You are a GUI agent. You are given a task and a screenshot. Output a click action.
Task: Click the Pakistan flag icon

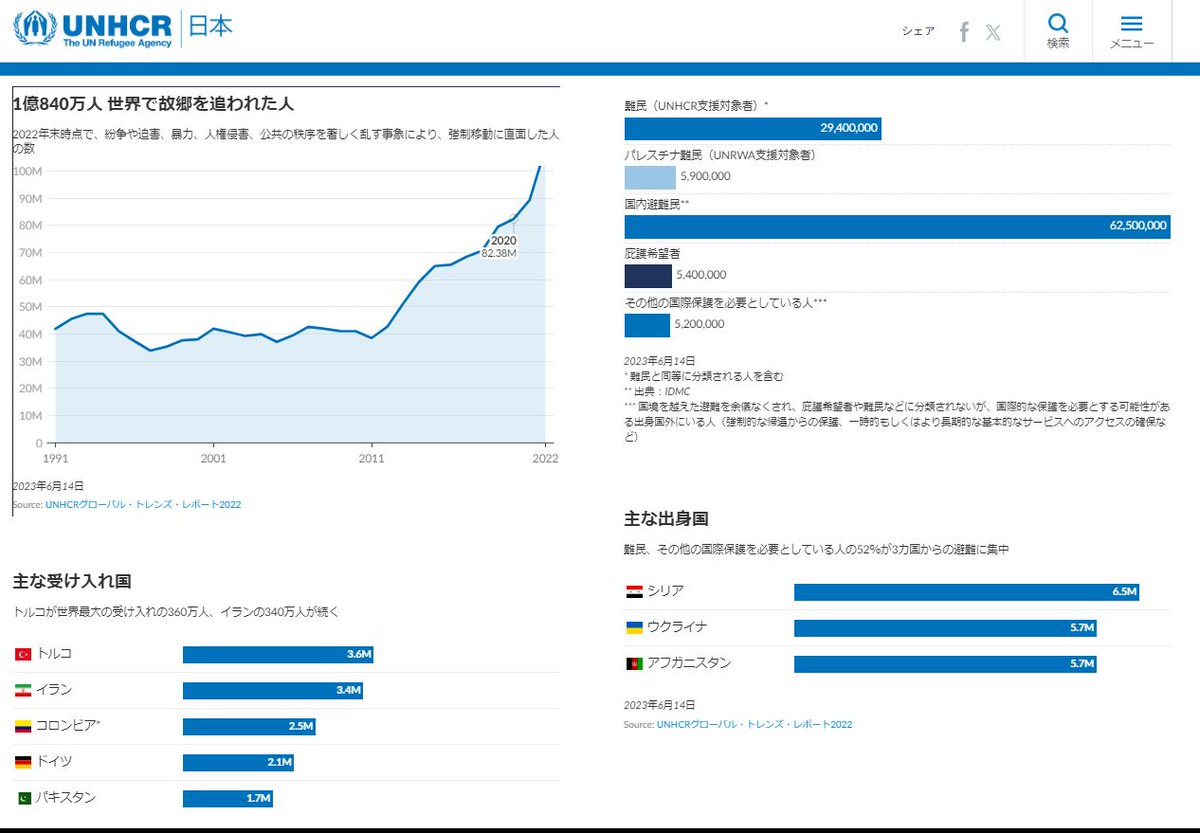coord(23,798)
